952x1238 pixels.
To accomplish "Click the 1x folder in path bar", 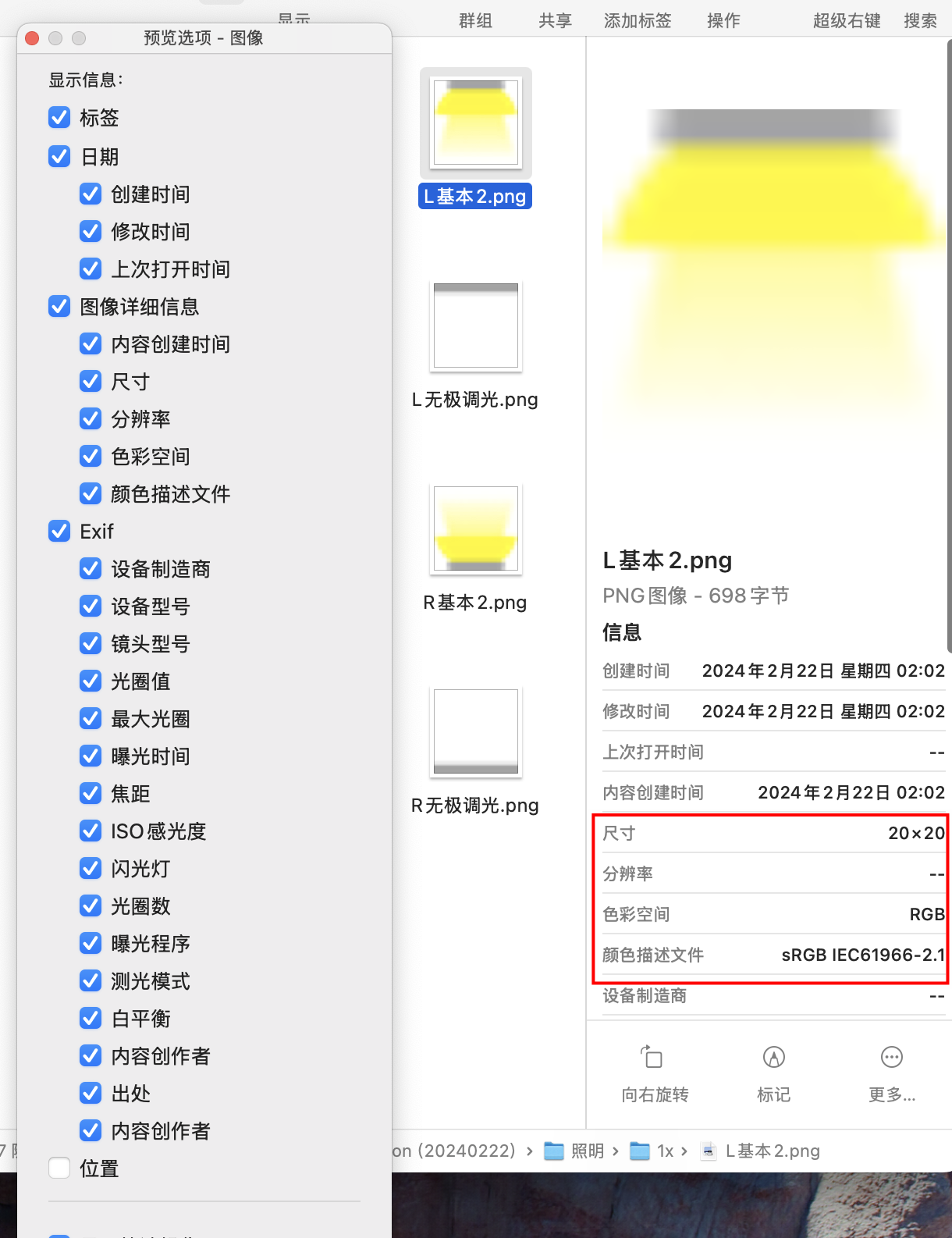I will [641, 1151].
